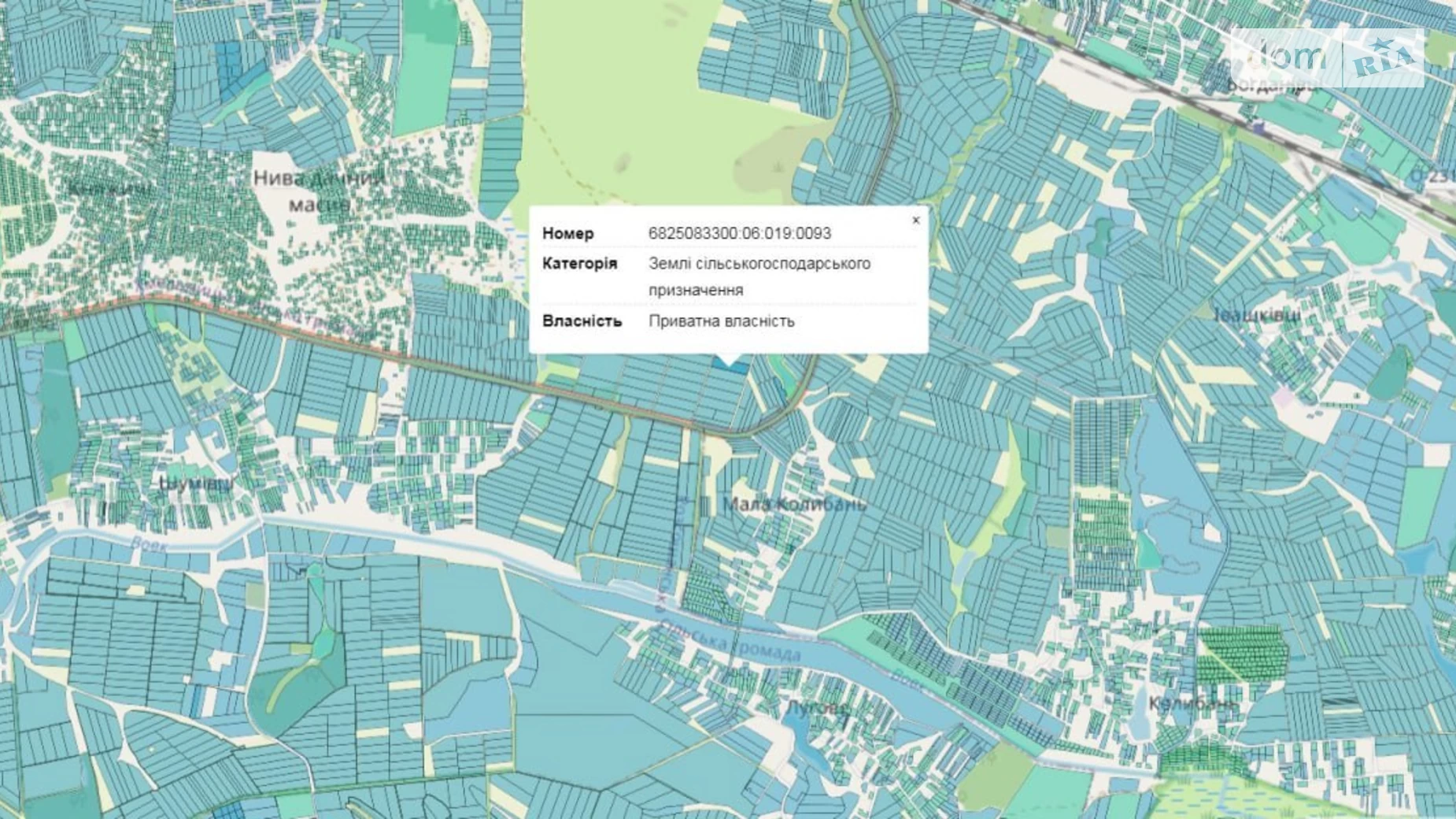The height and width of the screenshot is (819, 1456).
Task: Click the 'Категорія' field label
Action: (x=579, y=263)
